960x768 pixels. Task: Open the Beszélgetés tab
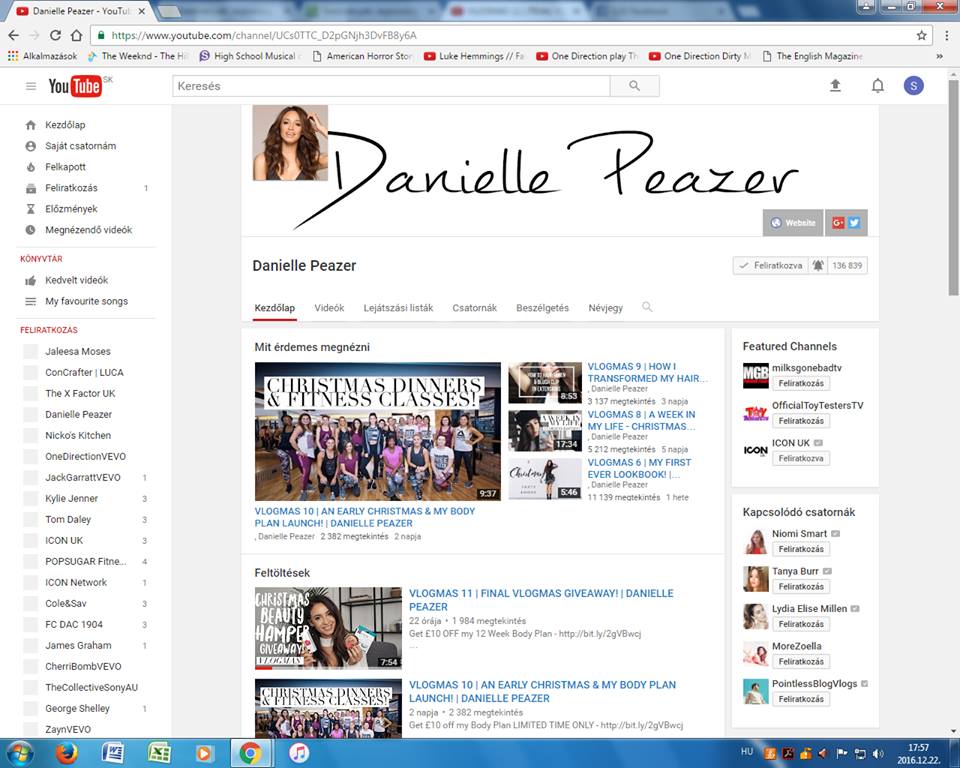(542, 307)
